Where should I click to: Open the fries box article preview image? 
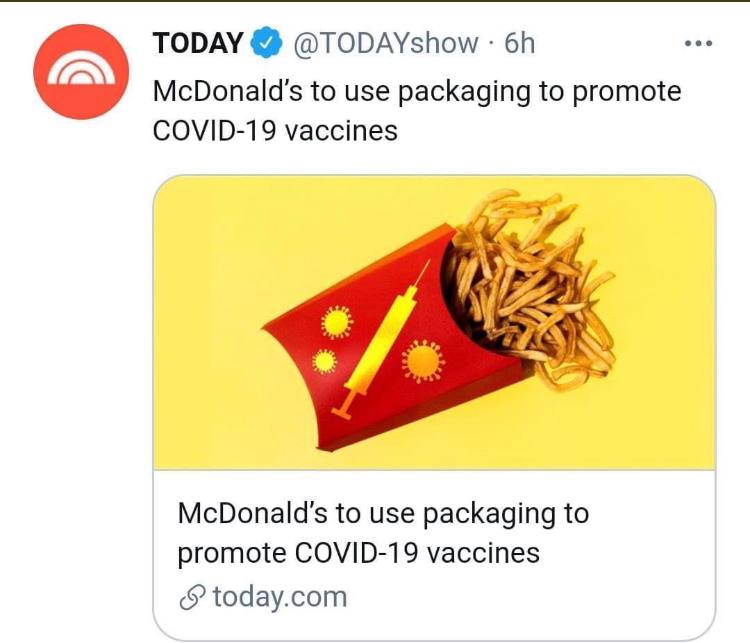coord(434,322)
